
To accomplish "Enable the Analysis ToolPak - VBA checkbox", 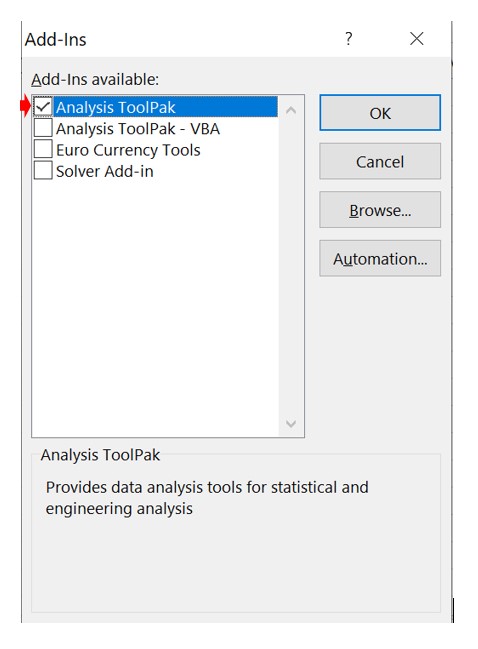I will [43, 128].
